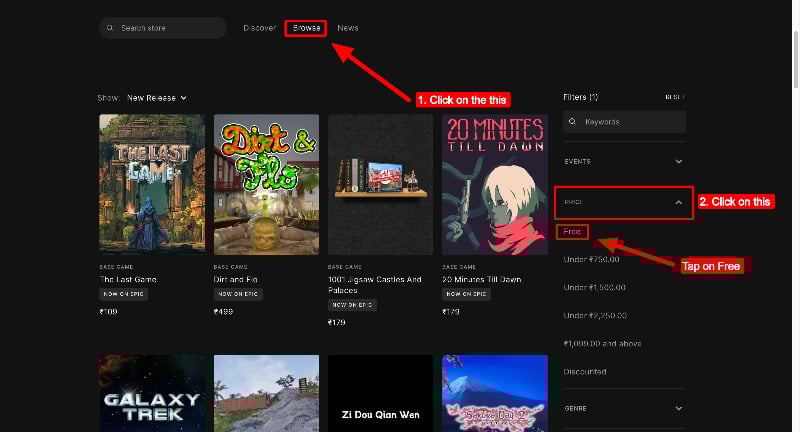Select the Under ₹750.00 price filter

pos(591,260)
